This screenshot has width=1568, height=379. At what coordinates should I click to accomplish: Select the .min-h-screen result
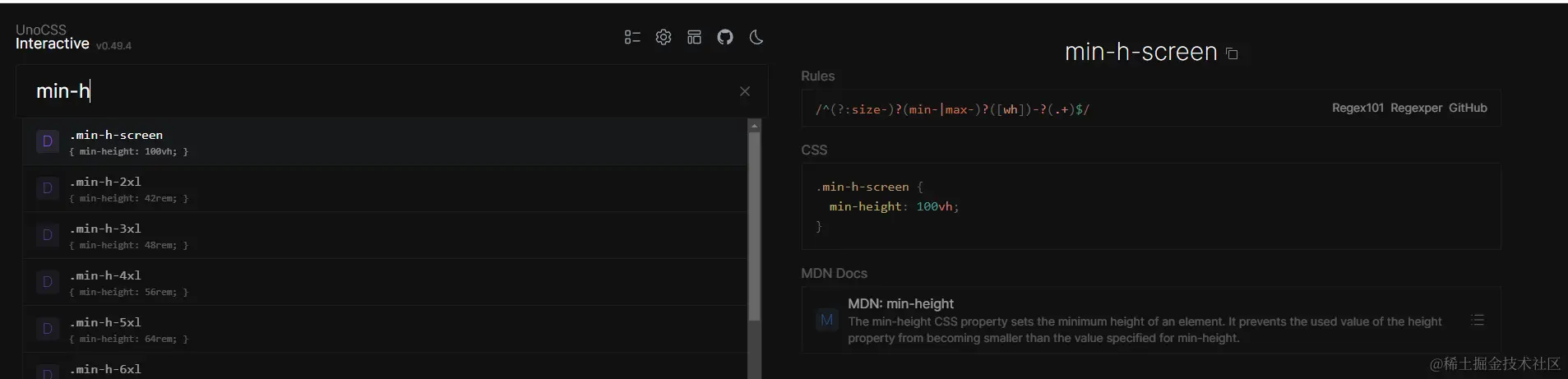[385, 141]
